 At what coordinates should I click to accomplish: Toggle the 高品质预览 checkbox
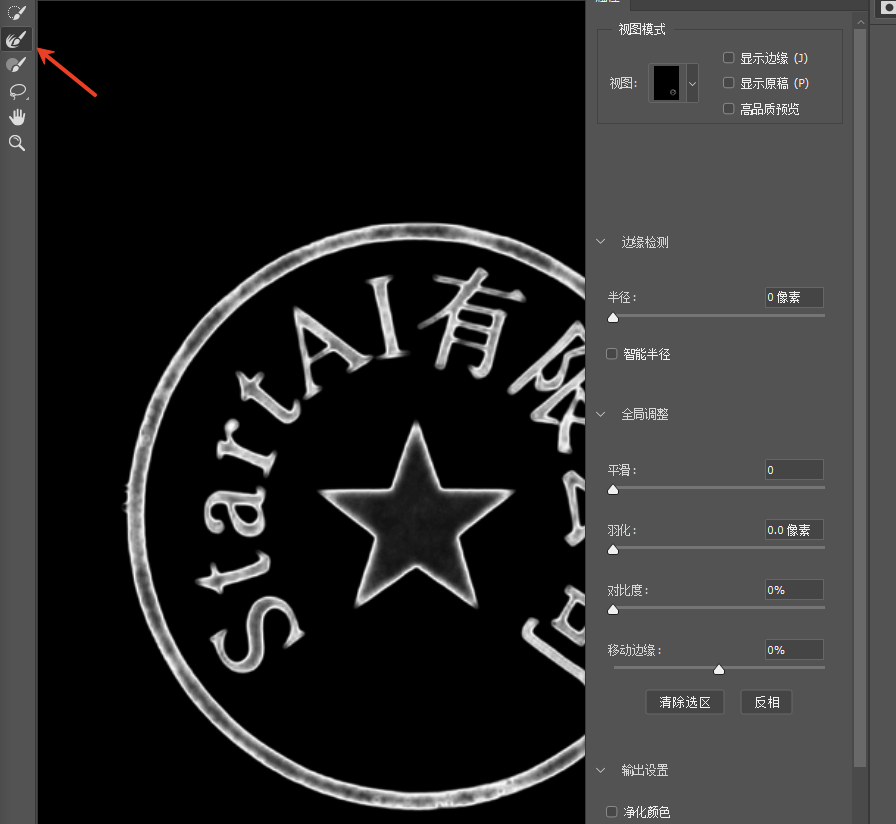729,109
